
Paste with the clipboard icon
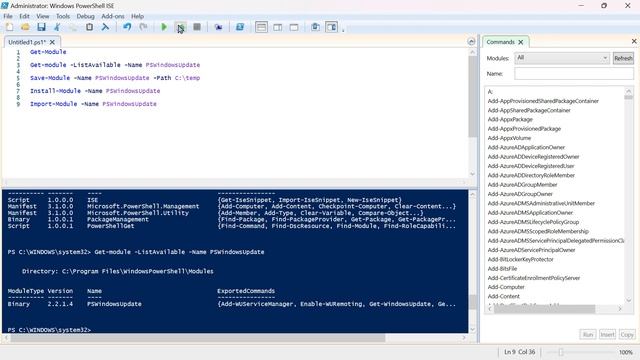click(x=89, y=27)
